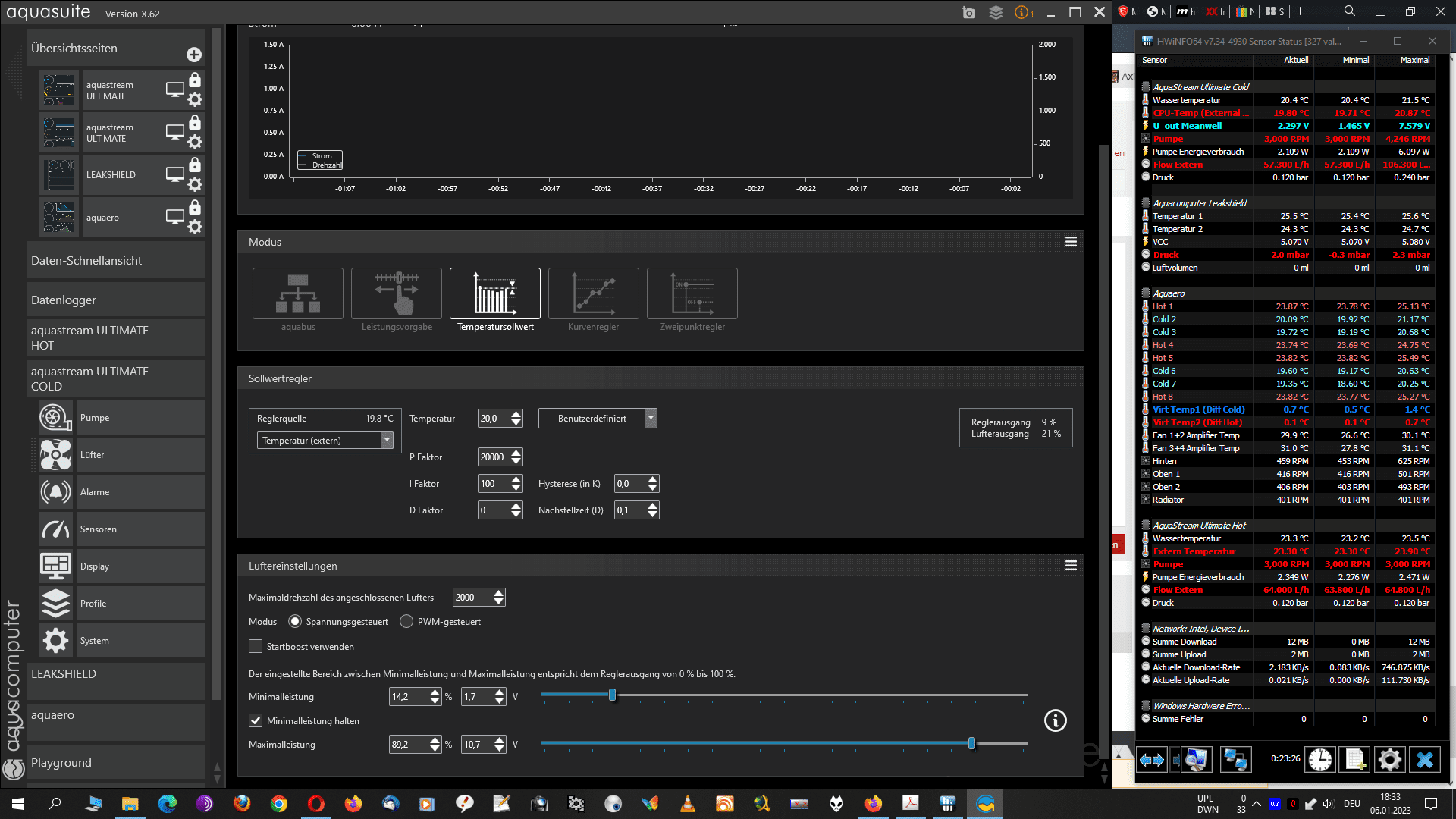Viewport: 1456px width, 819px height.
Task: Open the Lüftereinstellungen hamburger menu
Action: [x=1071, y=566]
